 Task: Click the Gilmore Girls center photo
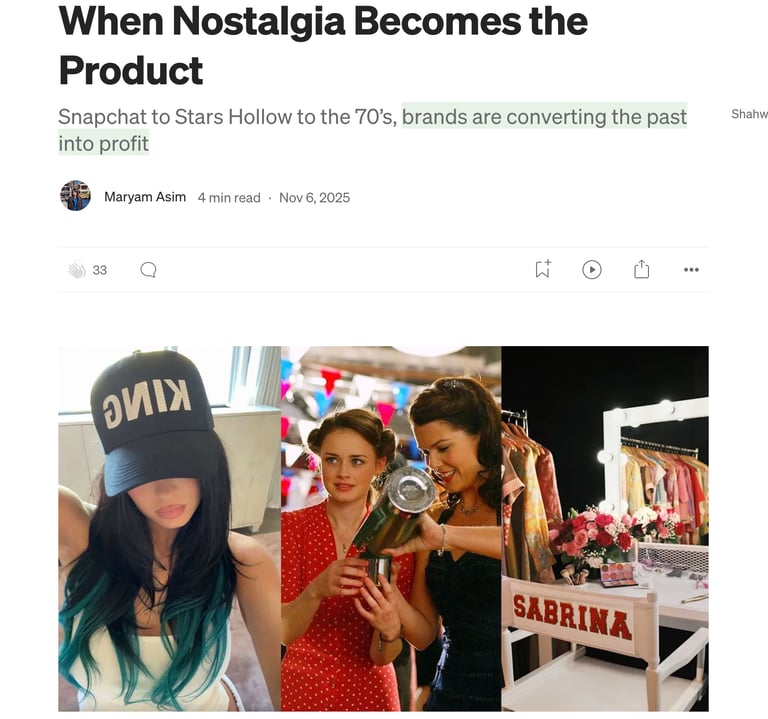[391, 528]
